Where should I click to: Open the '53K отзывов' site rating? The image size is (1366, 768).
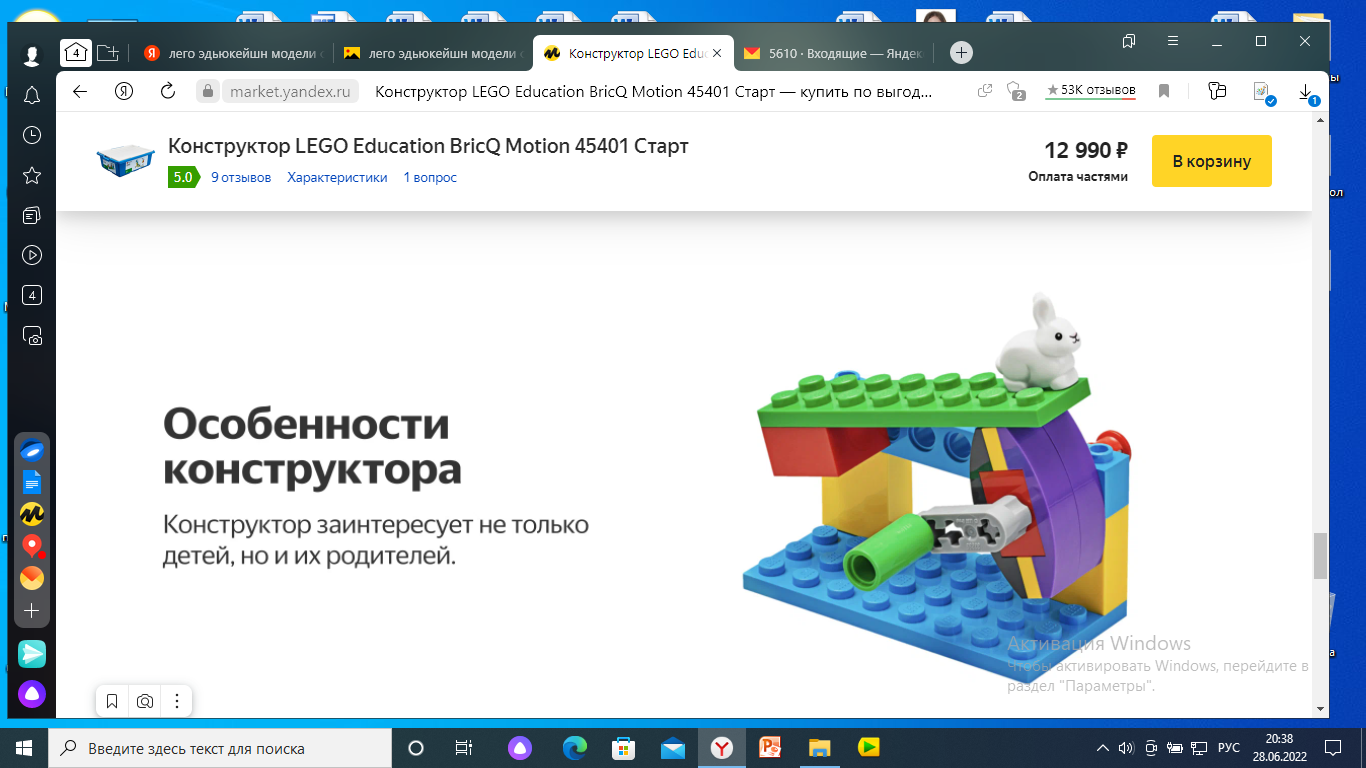click(x=1091, y=90)
